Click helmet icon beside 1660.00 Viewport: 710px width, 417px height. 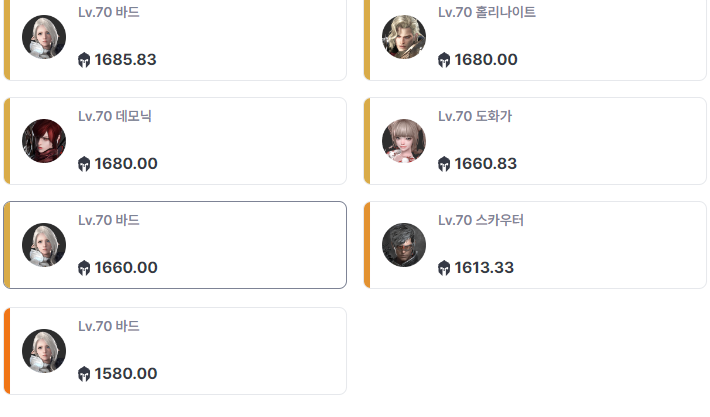coord(84,268)
